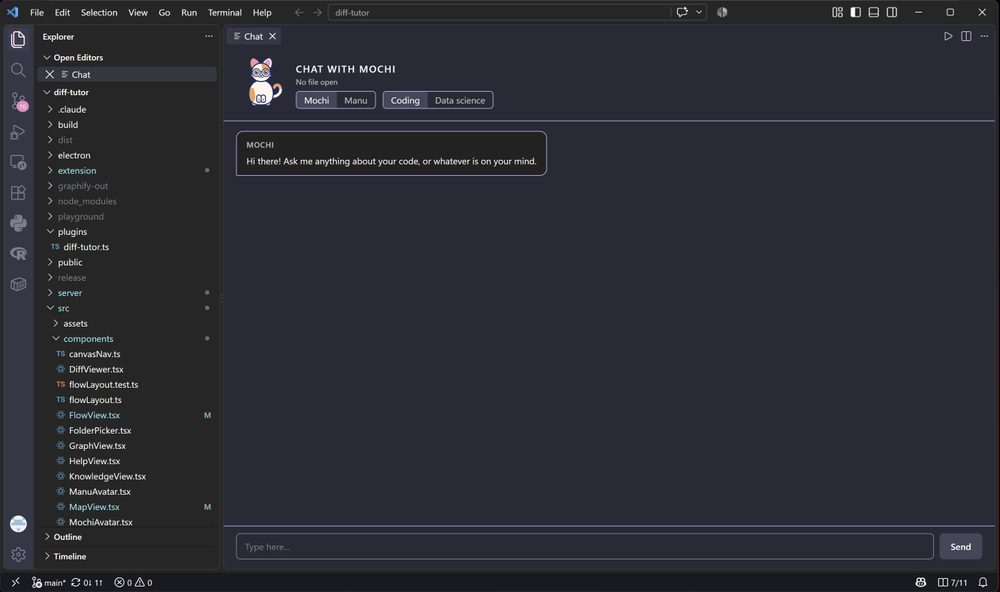Close Chat in Open Editors list

coord(49,75)
